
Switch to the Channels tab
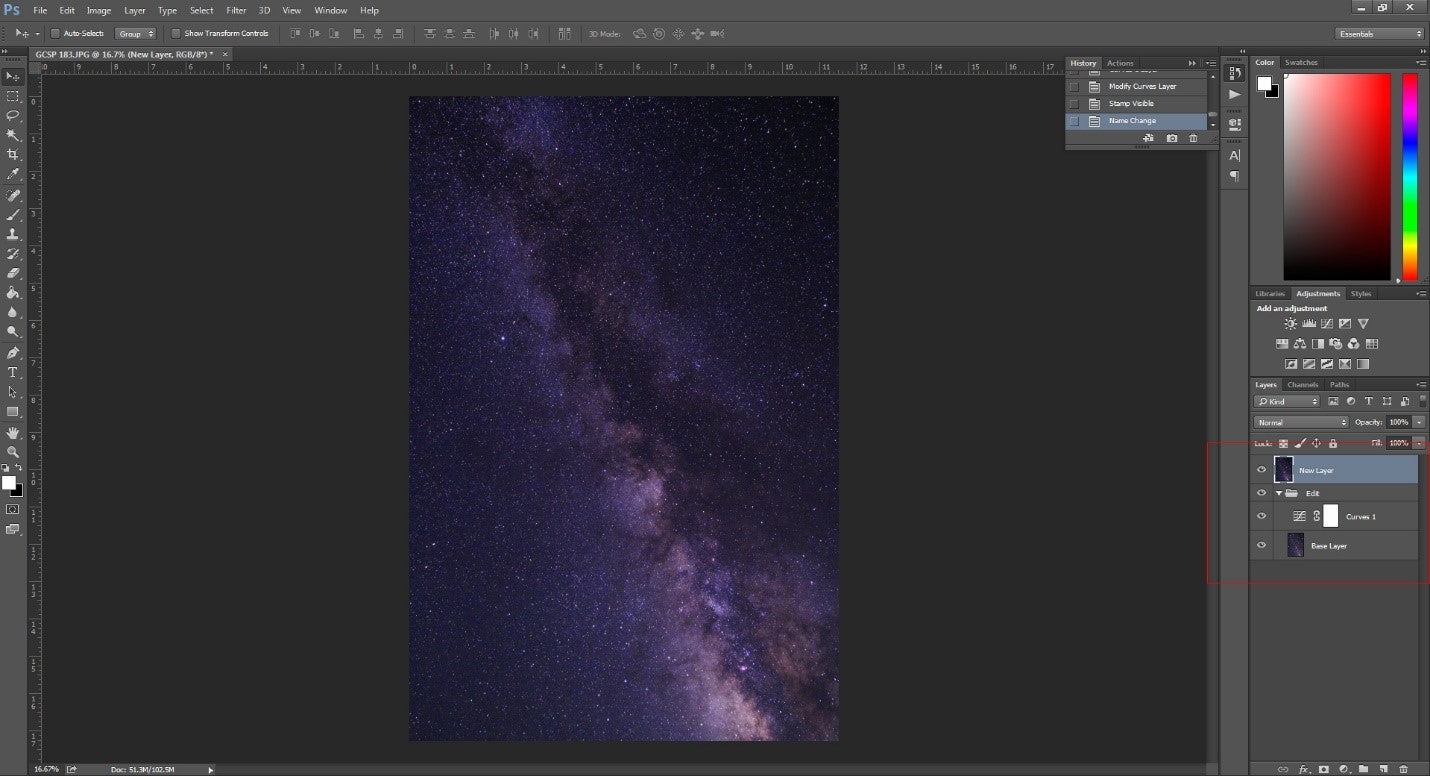[x=1302, y=385]
